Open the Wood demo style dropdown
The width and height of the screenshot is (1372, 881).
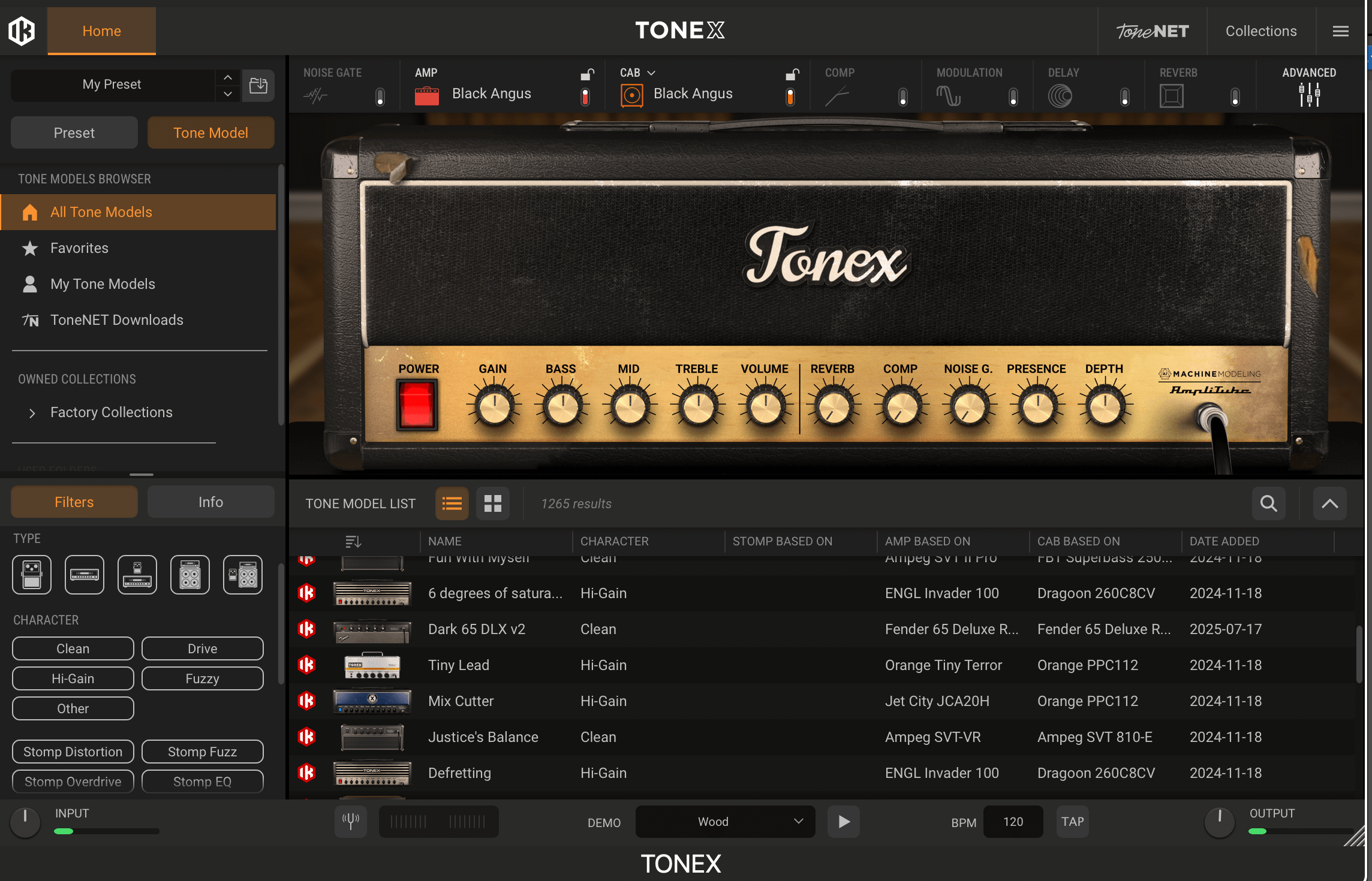(724, 822)
